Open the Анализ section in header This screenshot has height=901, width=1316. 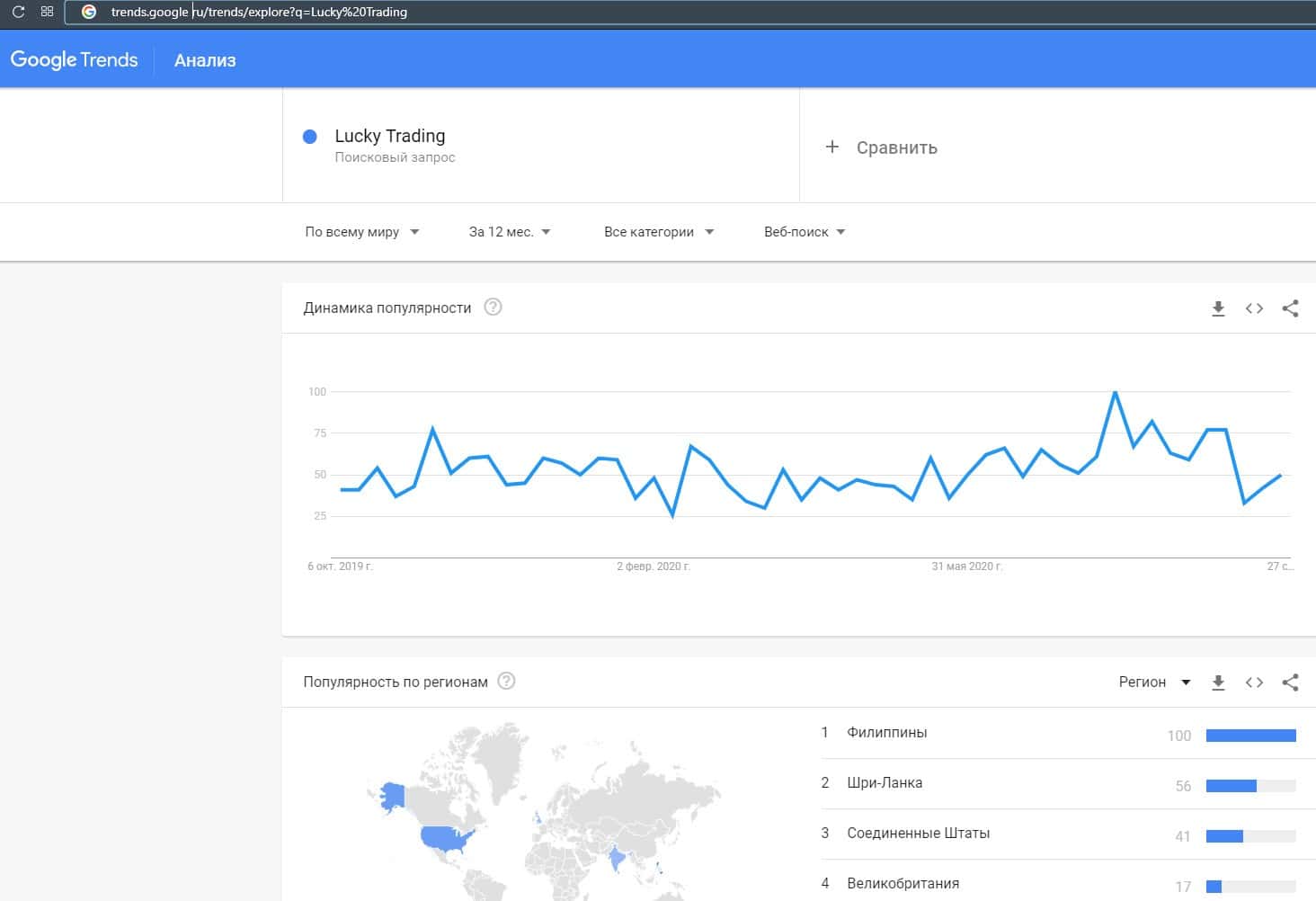coord(205,60)
